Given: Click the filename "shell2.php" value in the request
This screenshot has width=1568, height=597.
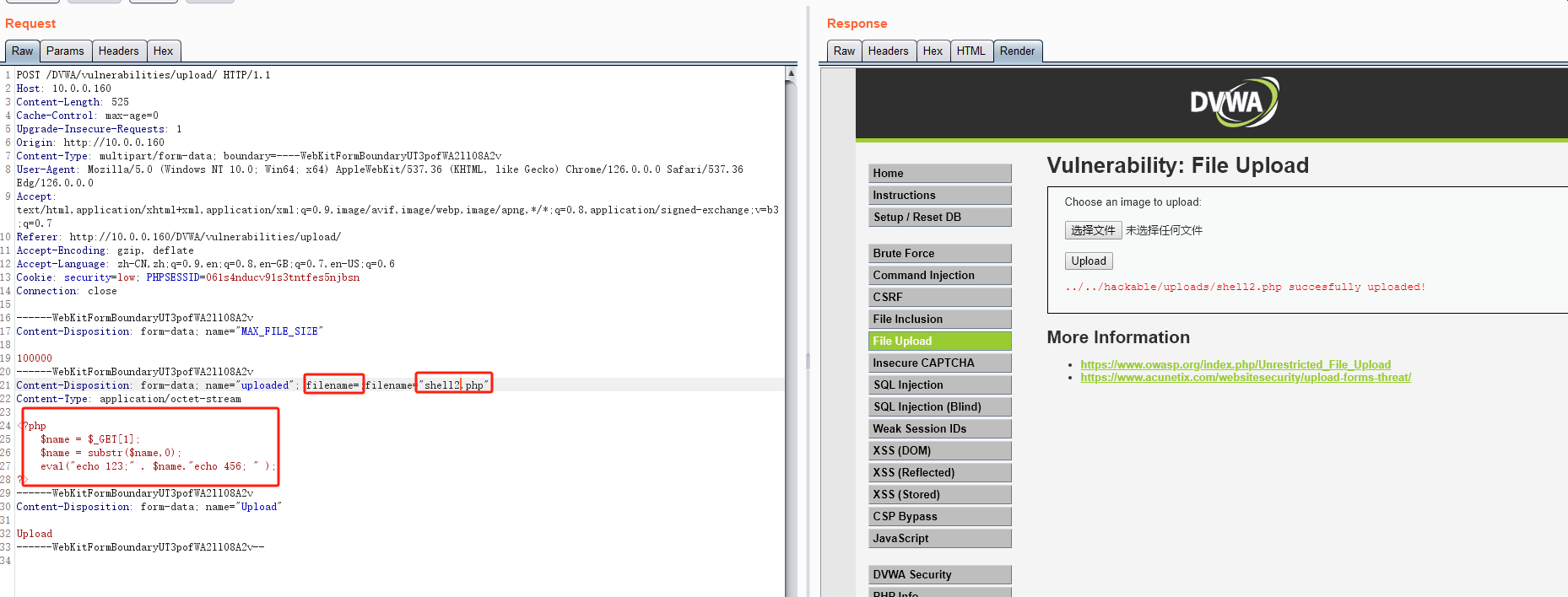Looking at the screenshot, I should point(454,385).
